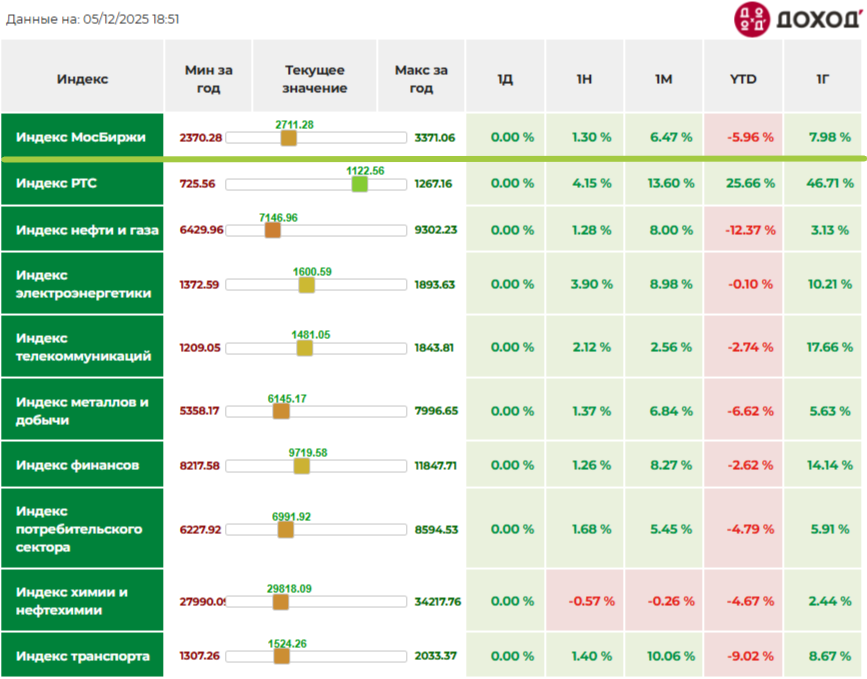This screenshot has width=867, height=679.
Task: Click the 1600.59 slider marker for электроэнергетики
Action: [x=307, y=285]
